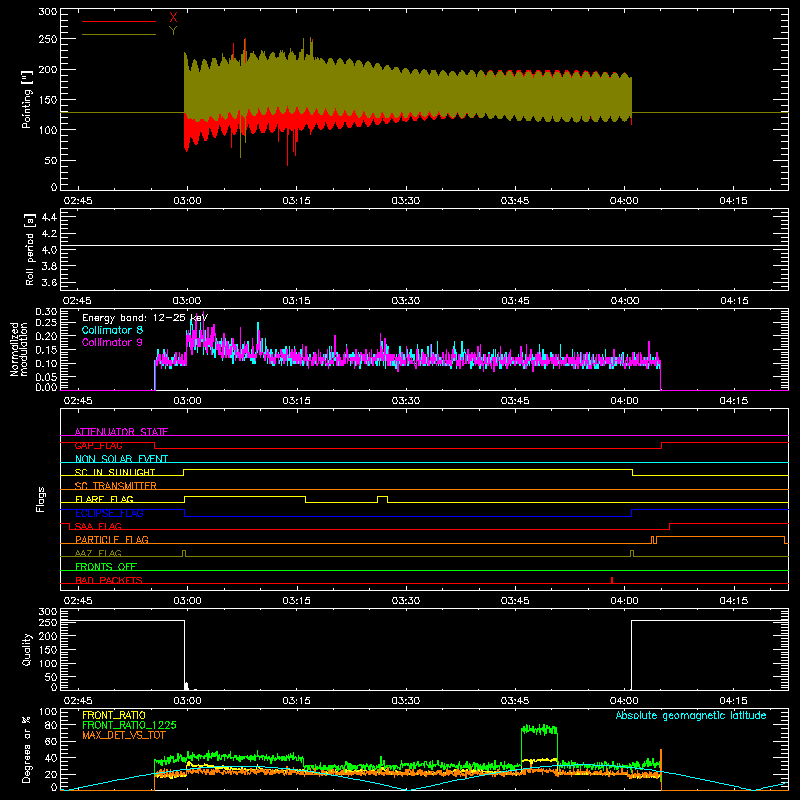Image resolution: width=800 pixels, height=800 pixels.
Task: Click the red BAD_PACKETS spike near 04:00
Action: (612, 580)
